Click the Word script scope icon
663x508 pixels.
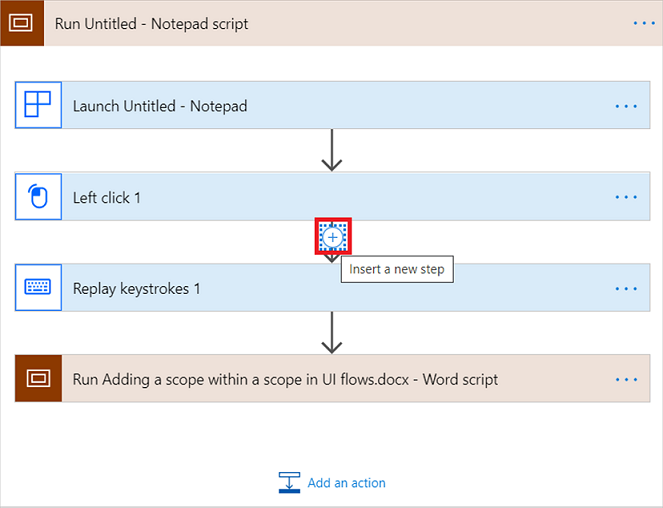(38, 378)
